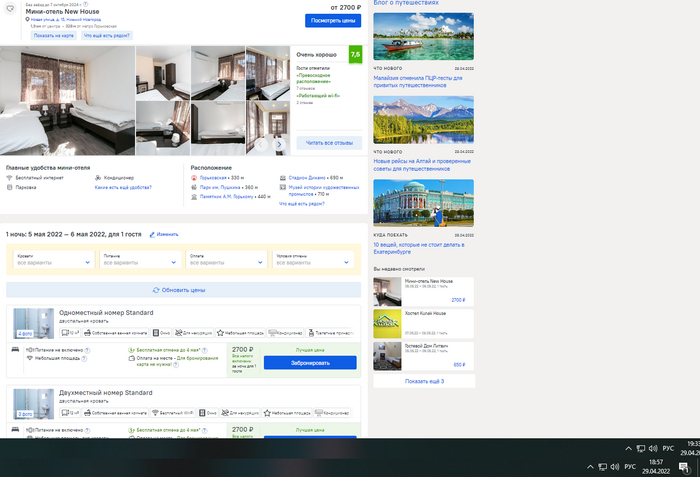700x477 pixels.
Task: Open Windows notification center icon
Action: pos(683,467)
